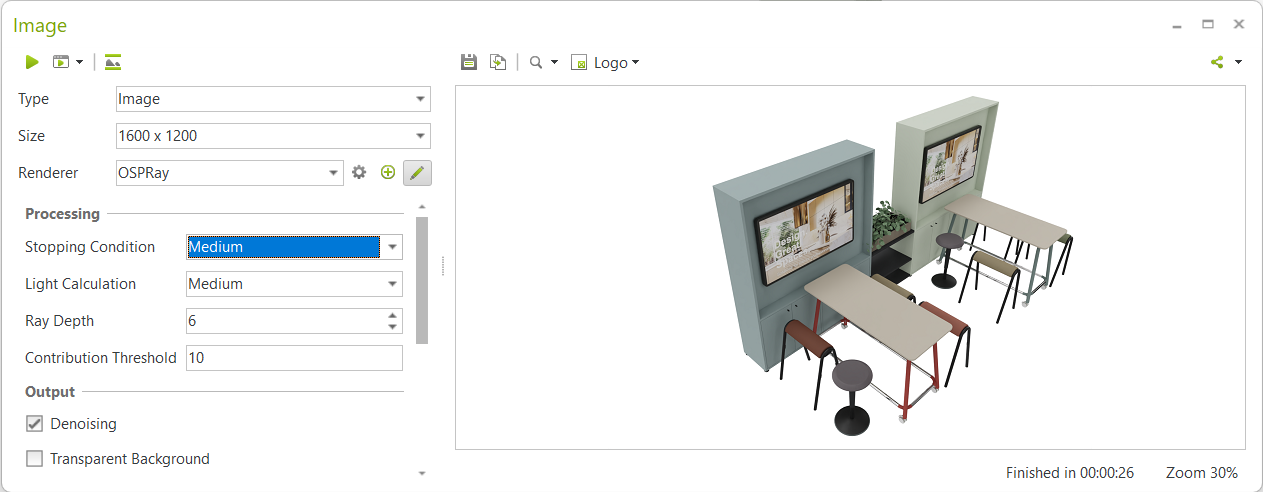The width and height of the screenshot is (1263, 492).
Task: Click the copy image to document icon
Action: (x=498, y=62)
